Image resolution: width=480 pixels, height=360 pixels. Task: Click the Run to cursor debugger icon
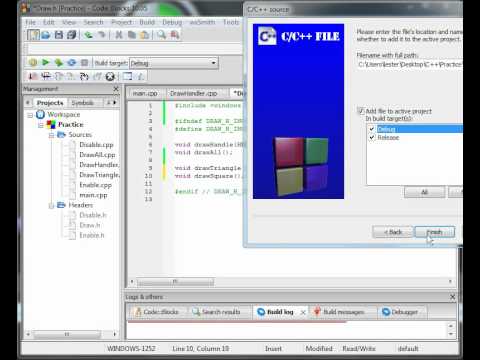coord(46,77)
